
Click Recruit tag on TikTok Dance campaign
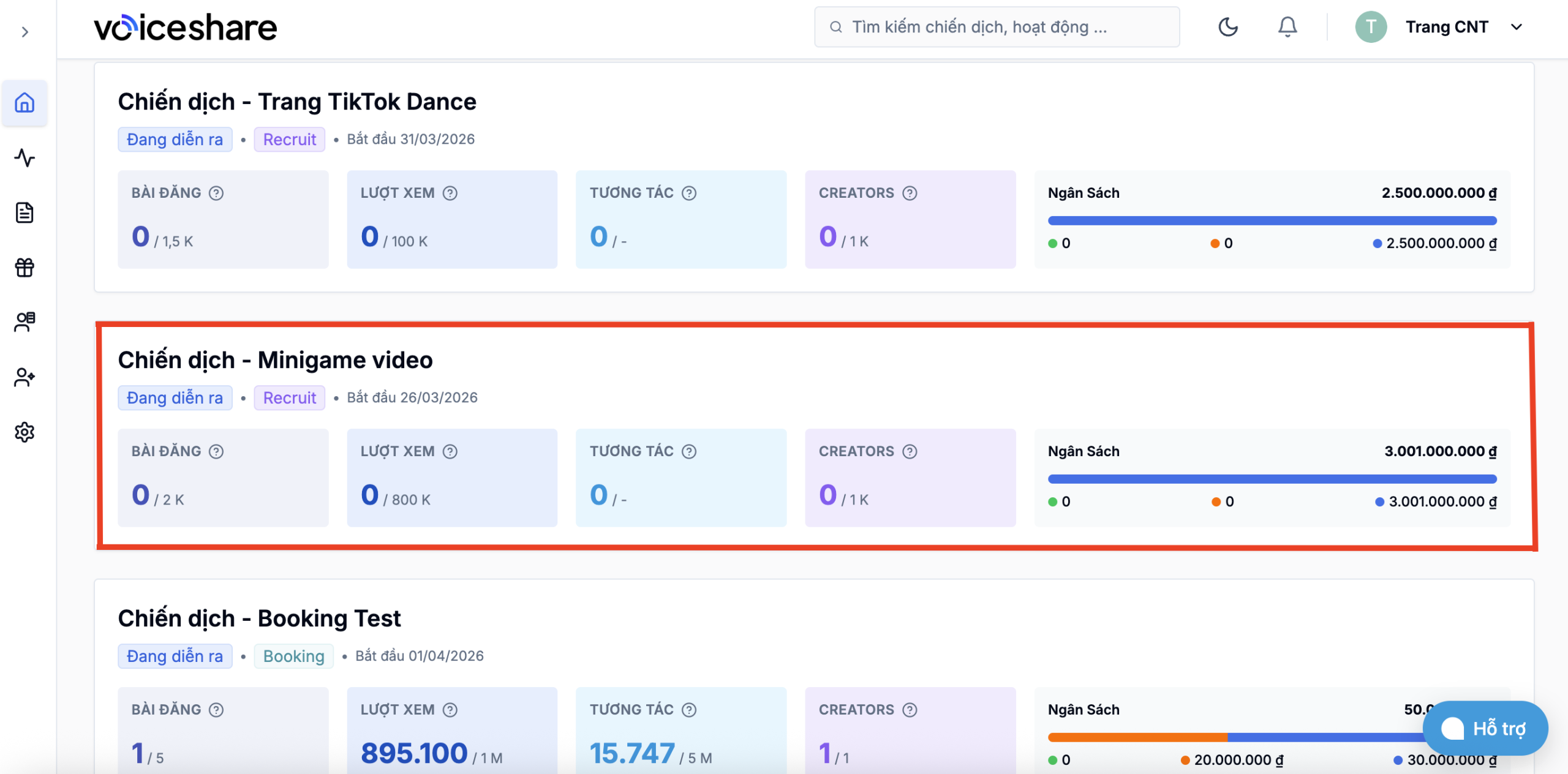click(x=290, y=140)
